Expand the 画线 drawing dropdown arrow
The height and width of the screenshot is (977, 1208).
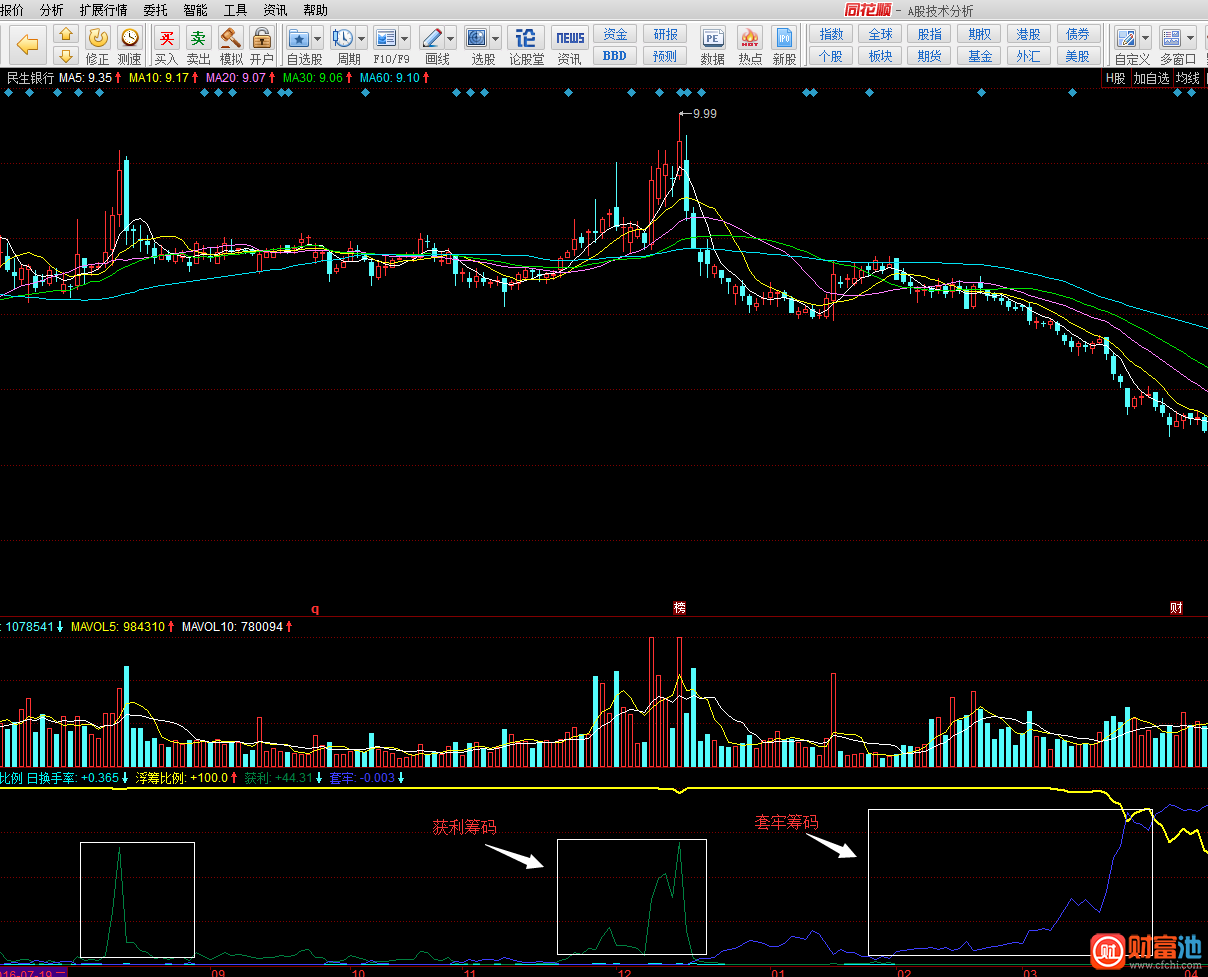(x=450, y=39)
